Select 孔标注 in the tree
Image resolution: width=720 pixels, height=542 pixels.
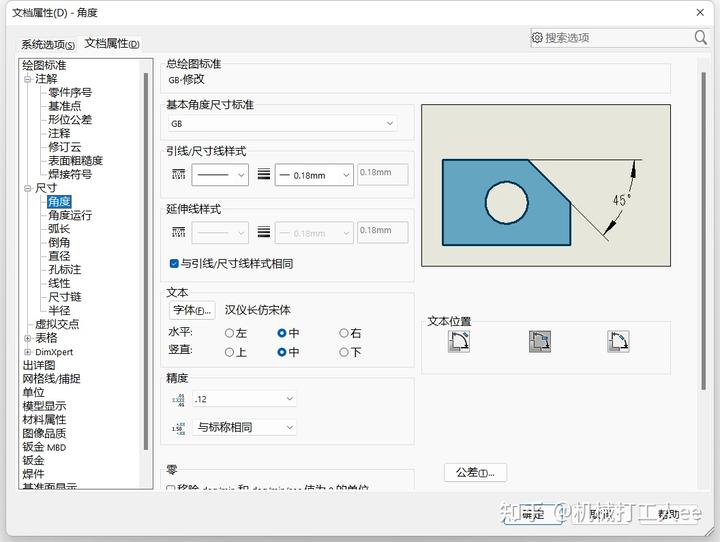click(65, 270)
